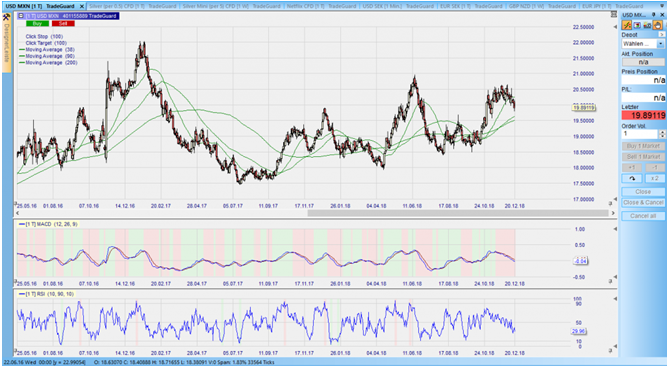Switch to the USD SEK [1 Min.] tab
Viewport: 667px width, 366px height.
point(398,6)
